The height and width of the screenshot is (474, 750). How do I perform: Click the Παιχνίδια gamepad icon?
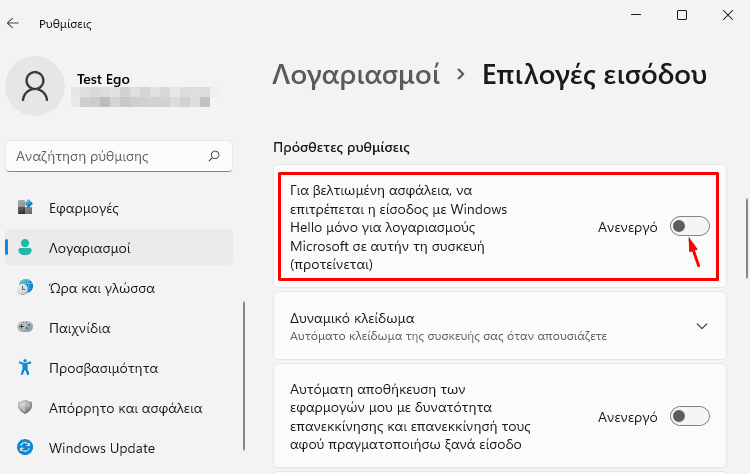(x=25, y=327)
